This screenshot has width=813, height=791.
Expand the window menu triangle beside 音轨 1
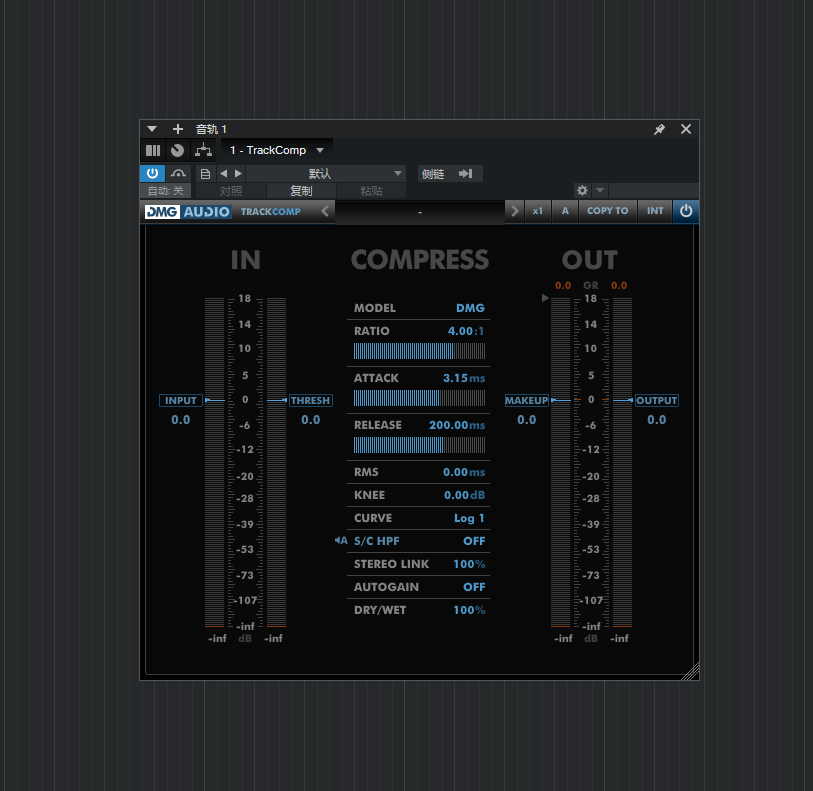152,129
